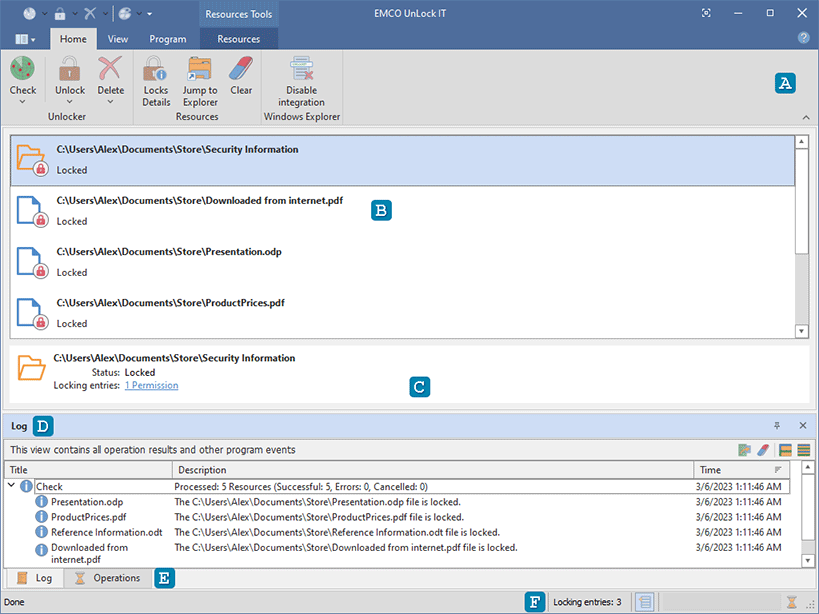Click the export log icon in the Log toolbar
Viewport: 819px width, 614px height.
[743, 449]
